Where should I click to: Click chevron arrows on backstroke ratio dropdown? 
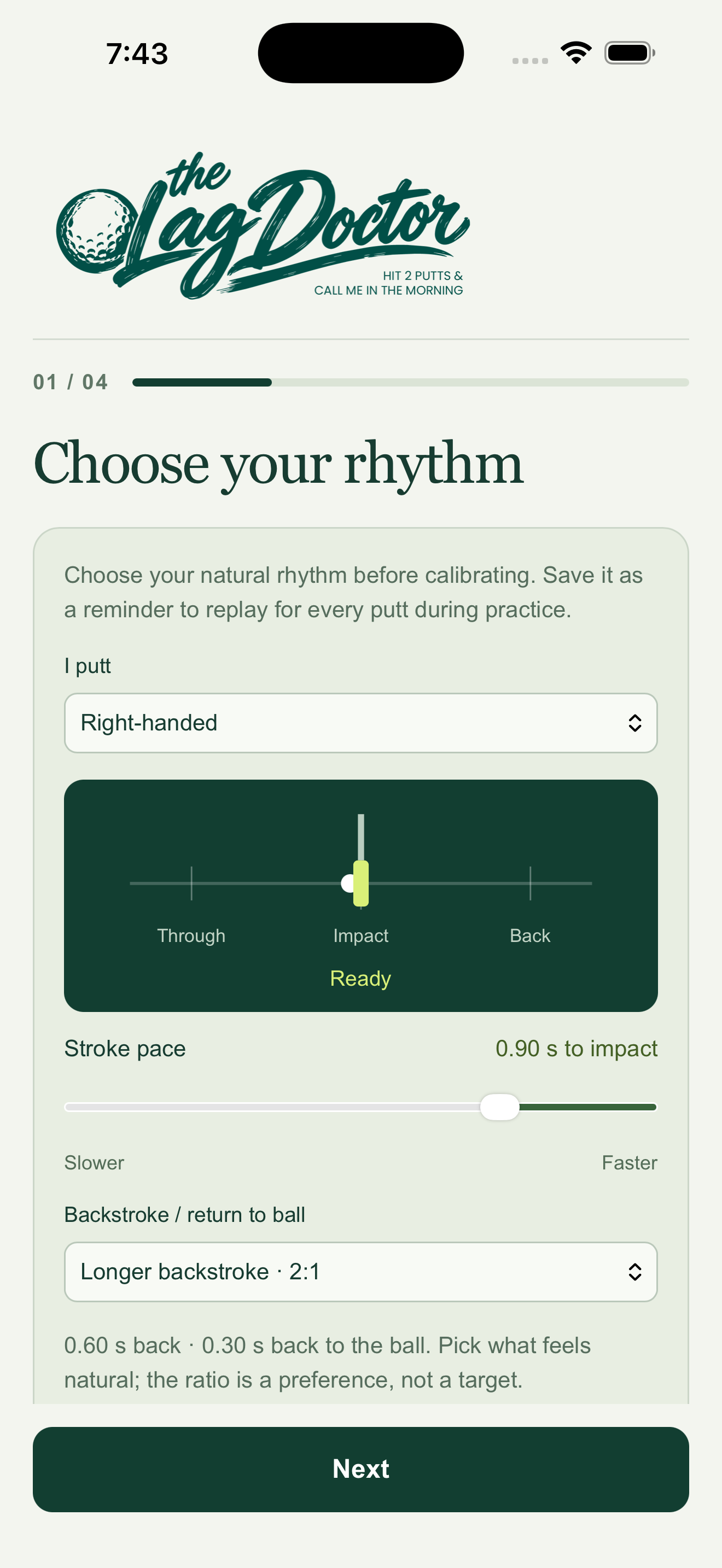(x=634, y=1272)
